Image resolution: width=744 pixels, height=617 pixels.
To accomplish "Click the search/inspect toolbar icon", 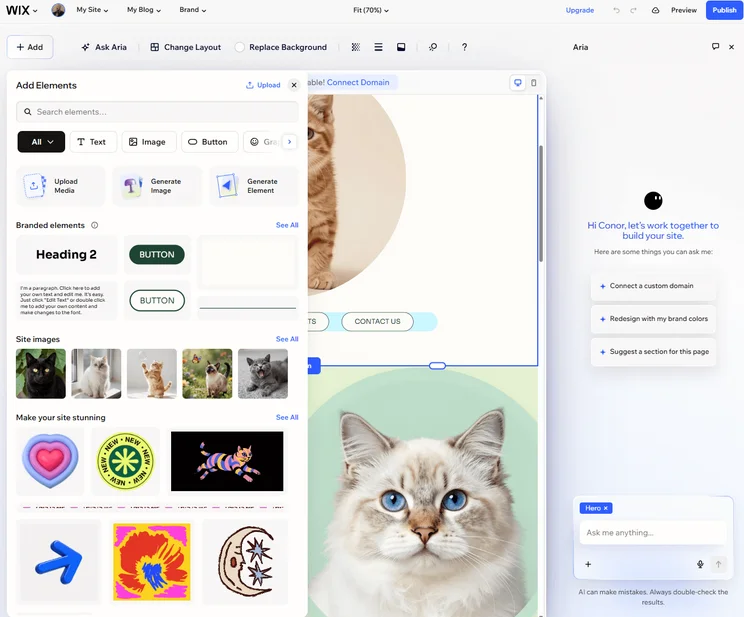I will click(433, 47).
